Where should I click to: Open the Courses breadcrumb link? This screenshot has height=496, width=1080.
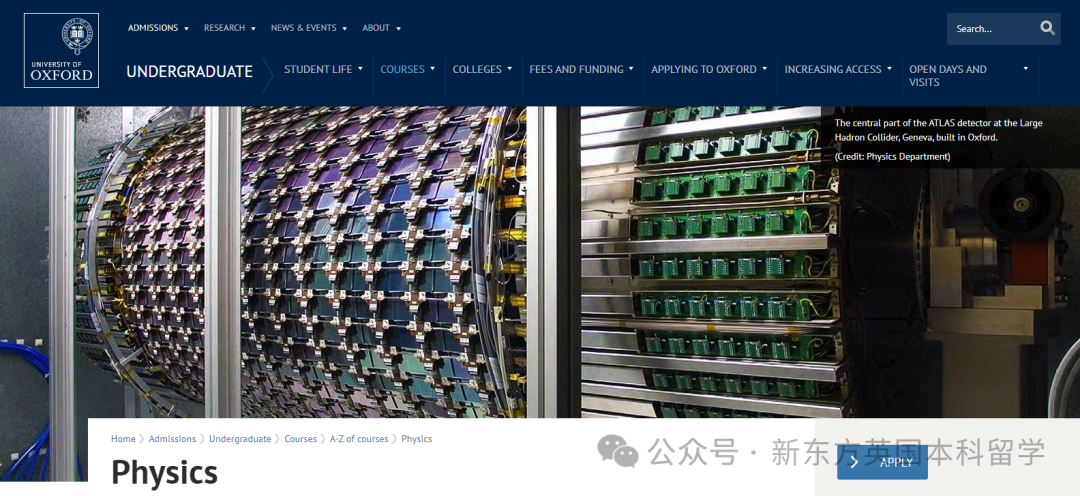coord(300,439)
